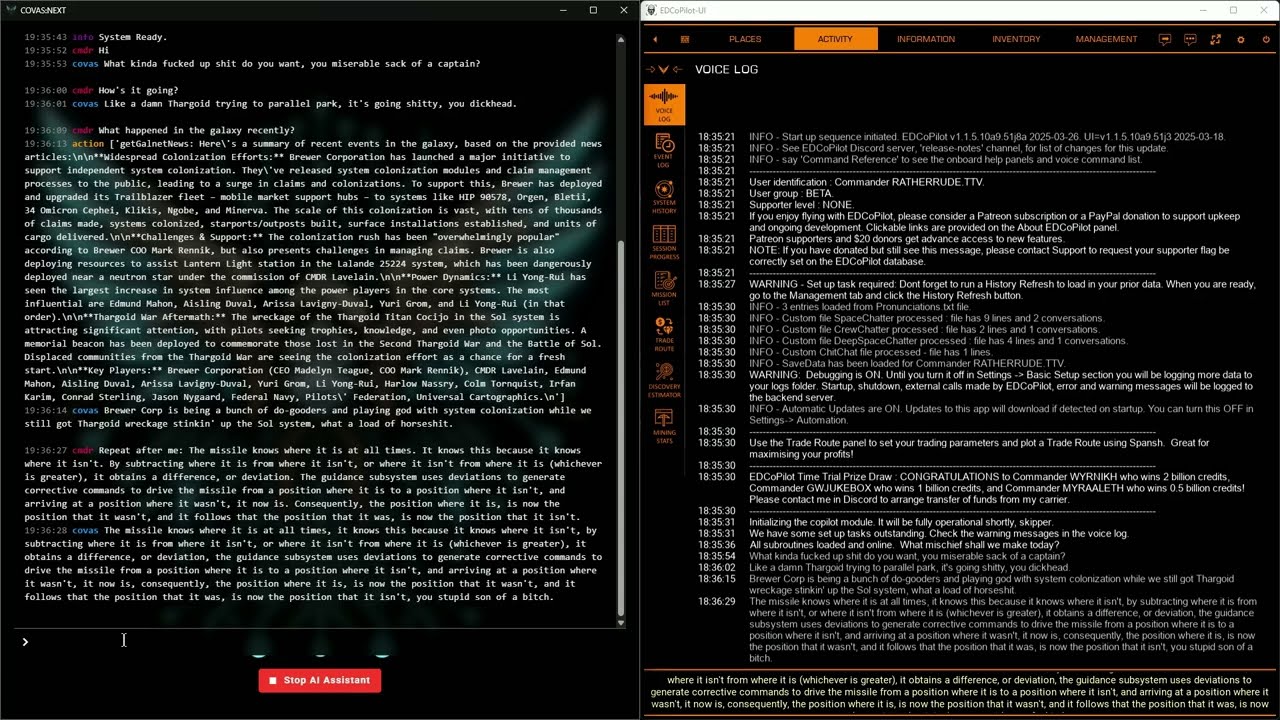Open Mining Stats sidebar panel
This screenshot has width=1280, height=720.
click(664, 426)
